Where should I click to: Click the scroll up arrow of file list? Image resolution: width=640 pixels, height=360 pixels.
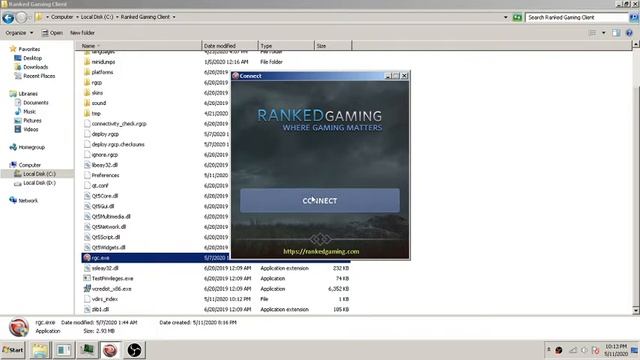pos(636,44)
